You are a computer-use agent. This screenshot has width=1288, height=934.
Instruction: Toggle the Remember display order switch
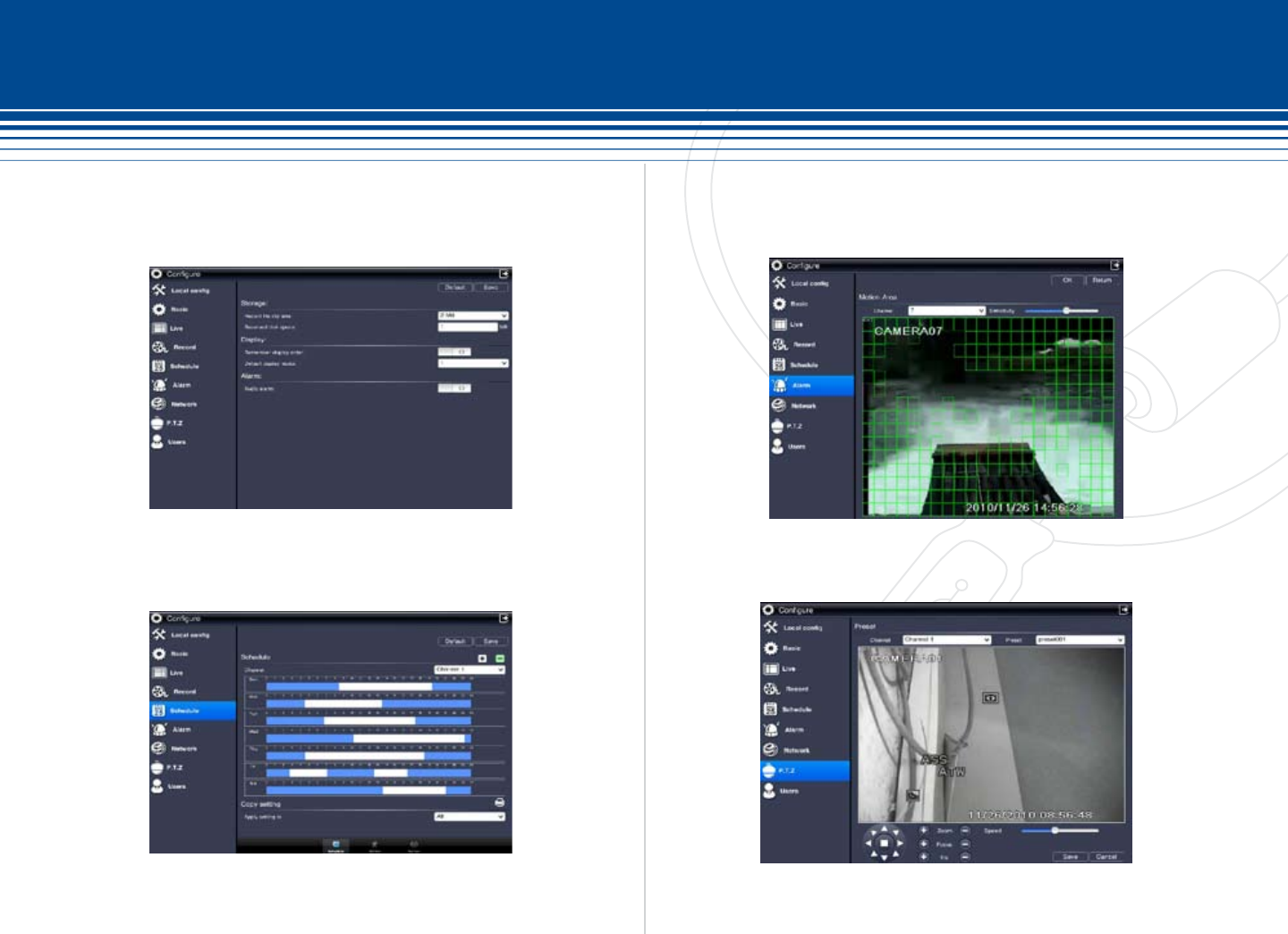pos(454,352)
